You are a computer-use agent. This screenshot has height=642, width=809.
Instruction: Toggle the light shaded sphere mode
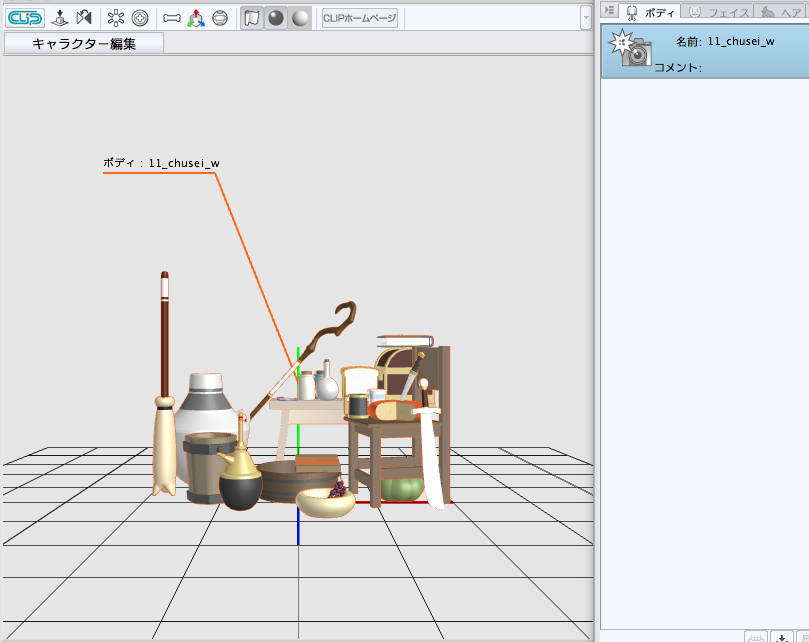[299, 17]
